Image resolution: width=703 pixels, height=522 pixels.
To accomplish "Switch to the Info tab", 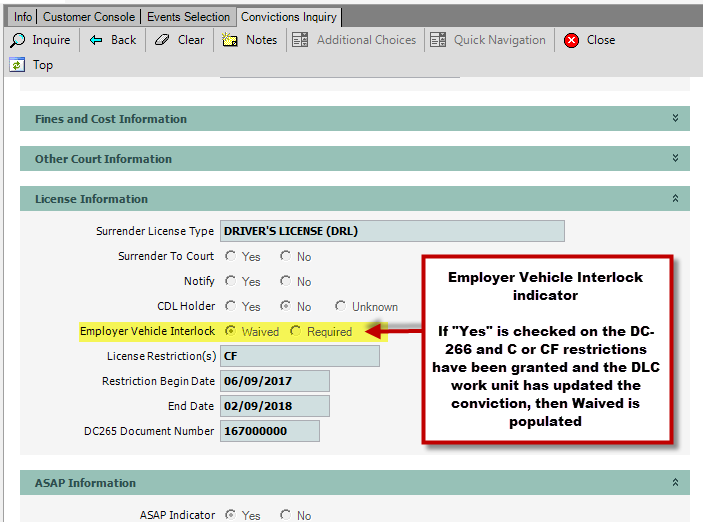I will [x=22, y=17].
